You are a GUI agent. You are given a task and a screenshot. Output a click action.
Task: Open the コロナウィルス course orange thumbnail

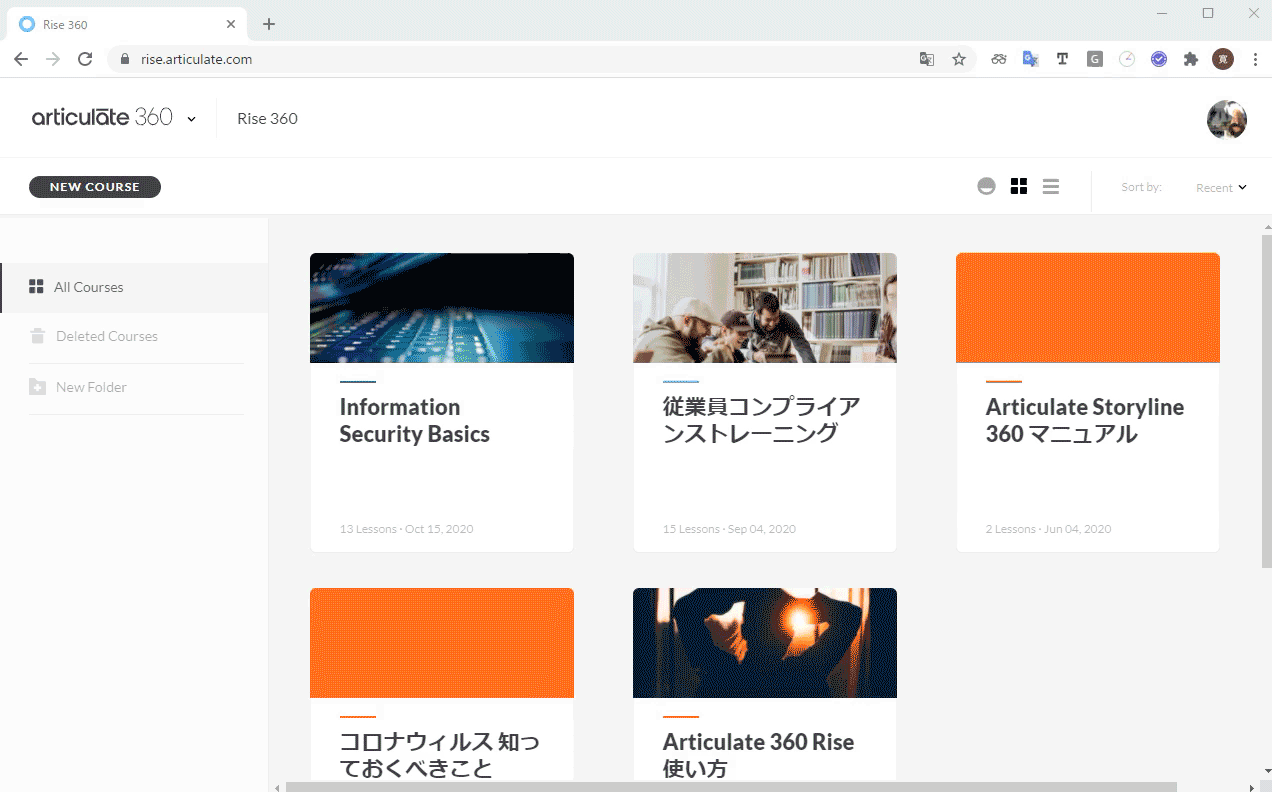click(442, 643)
